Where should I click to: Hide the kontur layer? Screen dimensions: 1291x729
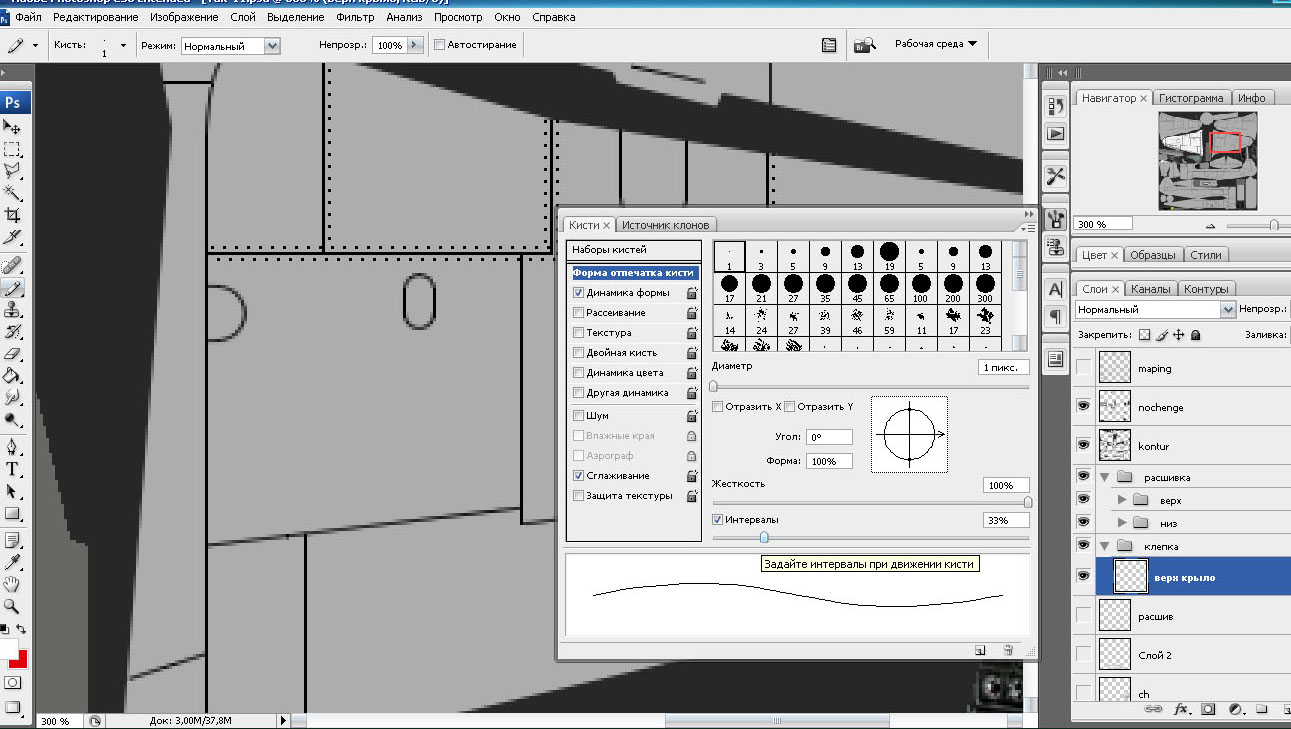pyautogui.click(x=1083, y=445)
